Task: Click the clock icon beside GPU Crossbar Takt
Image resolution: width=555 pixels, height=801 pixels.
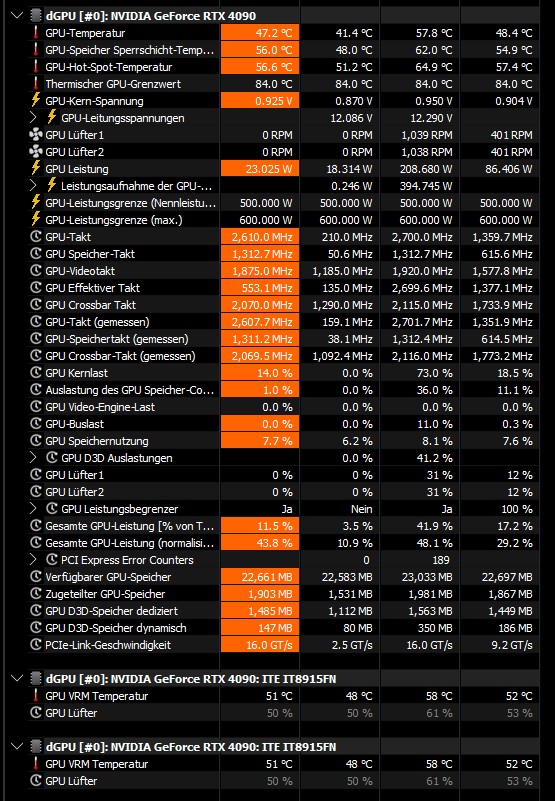Action: pyautogui.click(x=36, y=304)
